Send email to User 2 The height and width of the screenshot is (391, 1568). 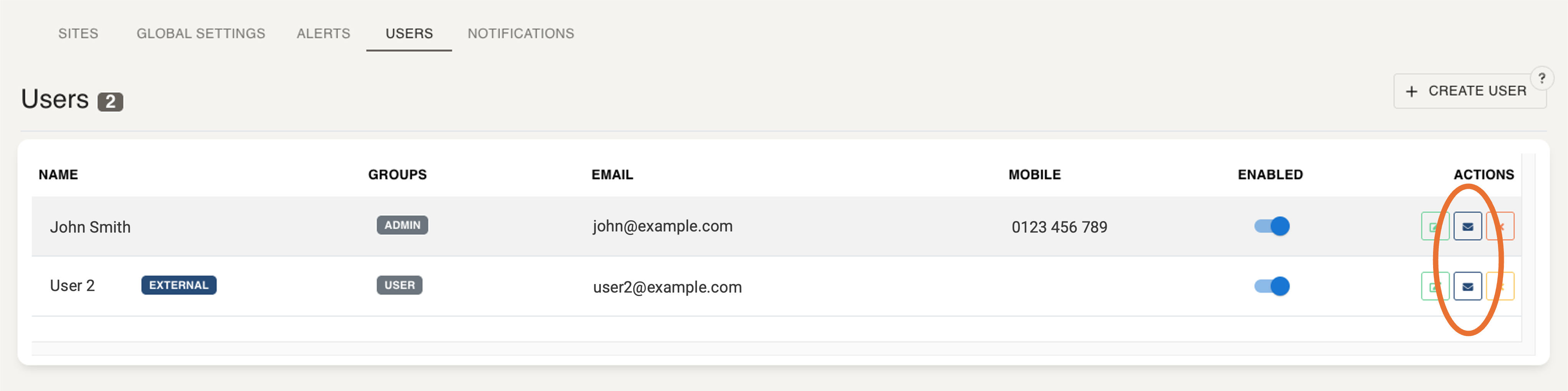coord(1467,286)
